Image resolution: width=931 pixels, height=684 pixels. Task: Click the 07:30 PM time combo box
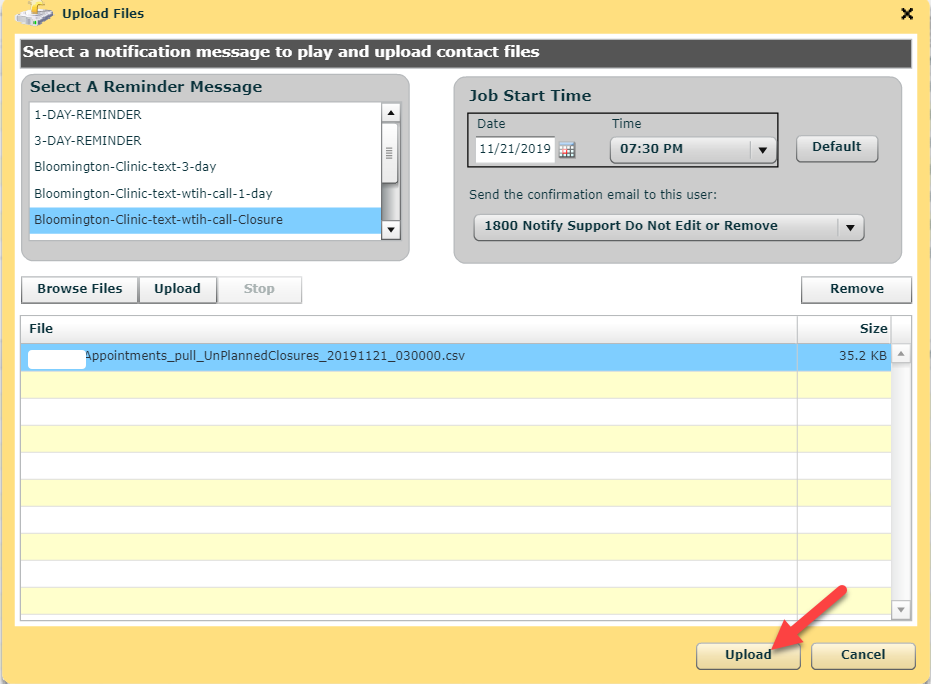tap(680, 149)
